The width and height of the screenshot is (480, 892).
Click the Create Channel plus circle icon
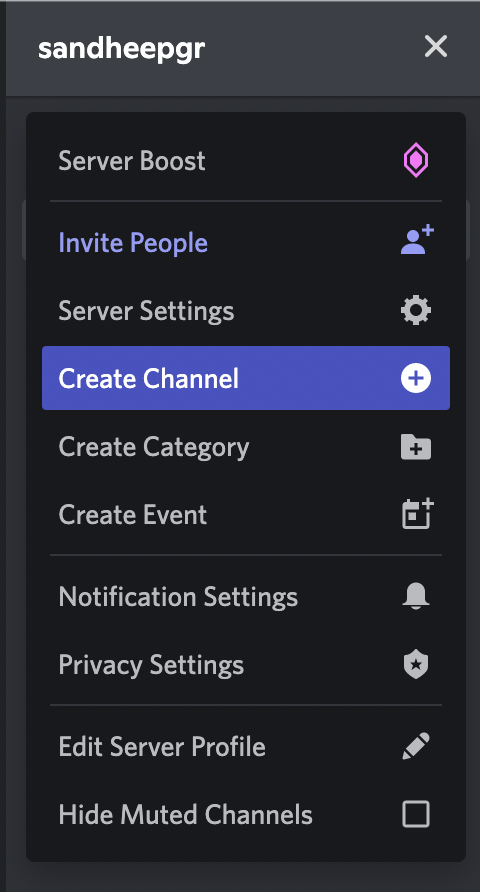[x=416, y=378]
